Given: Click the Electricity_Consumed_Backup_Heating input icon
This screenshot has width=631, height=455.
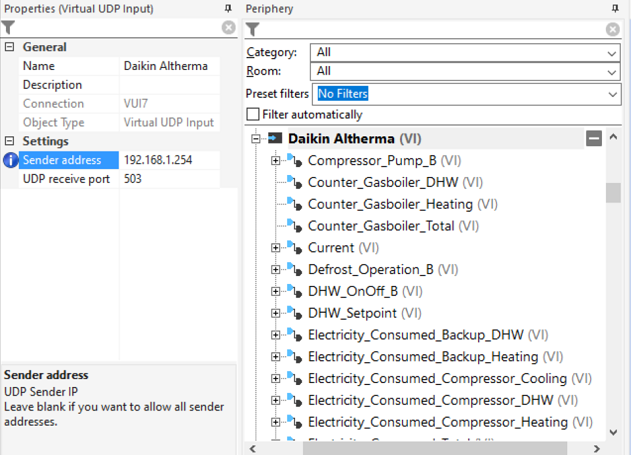Looking at the screenshot, I should click(x=295, y=355).
